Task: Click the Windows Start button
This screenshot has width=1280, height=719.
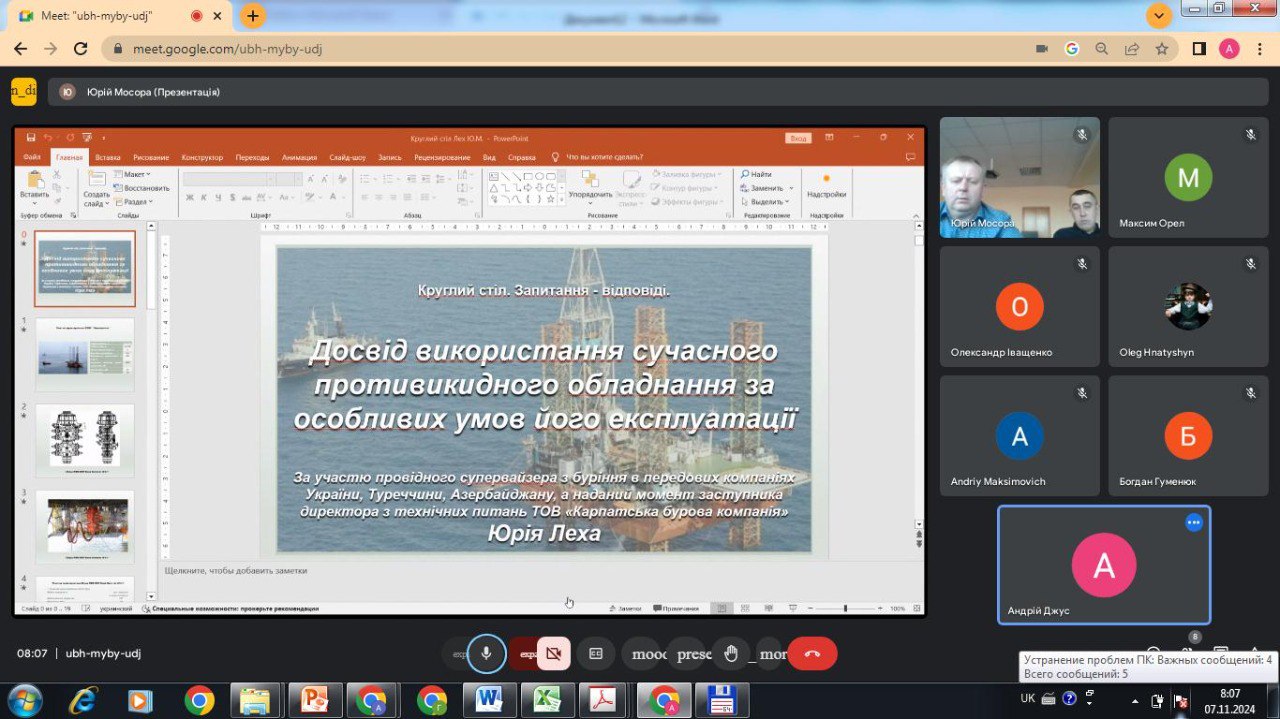Action: click(23, 700)
